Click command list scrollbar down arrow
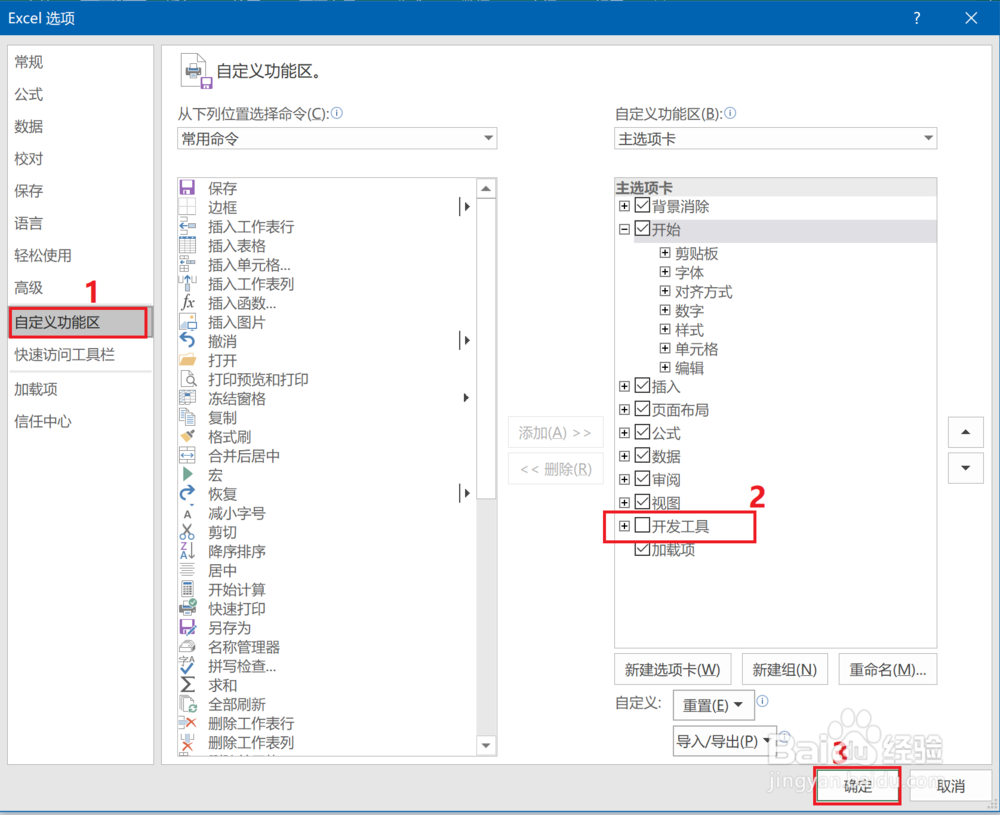 pos(486,745)
